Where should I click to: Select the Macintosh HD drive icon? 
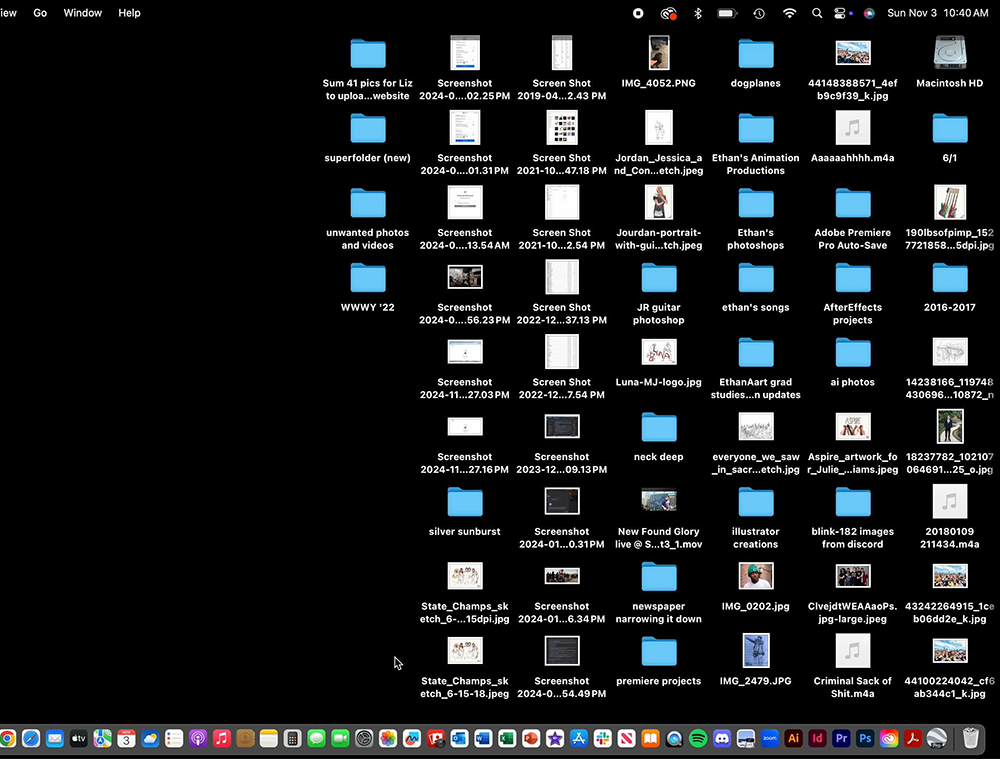[x=950, y=53]
